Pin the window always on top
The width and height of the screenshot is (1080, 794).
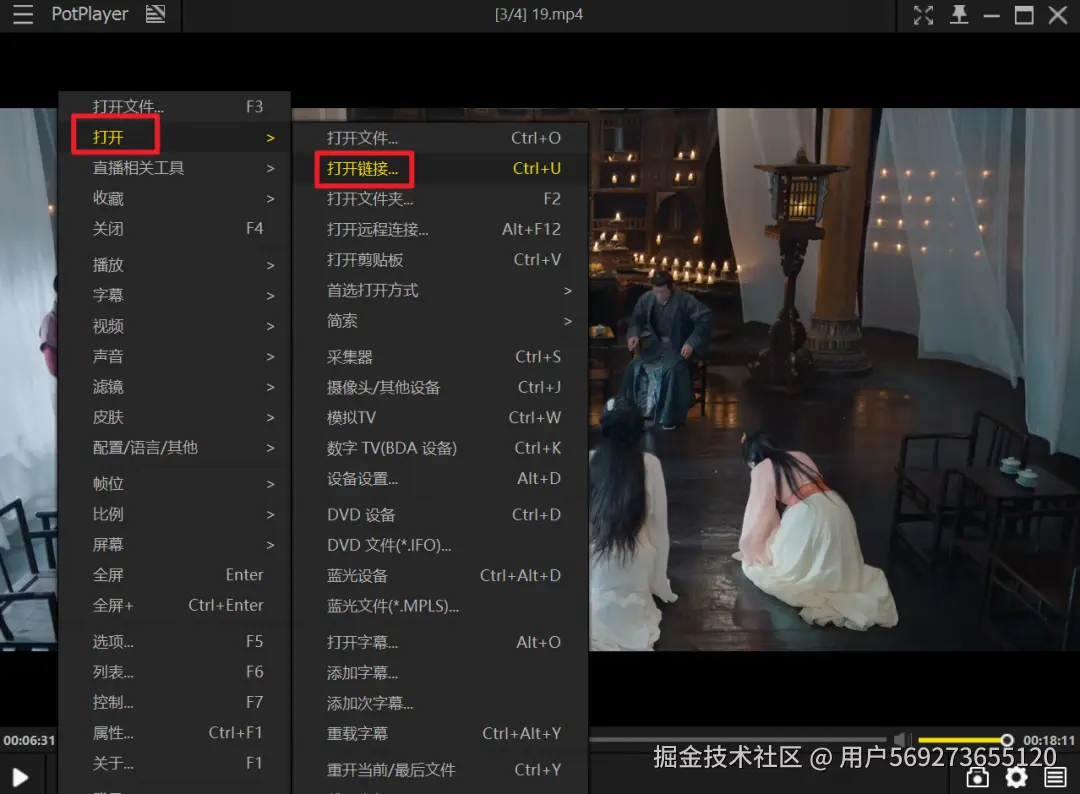coord(959,14)
